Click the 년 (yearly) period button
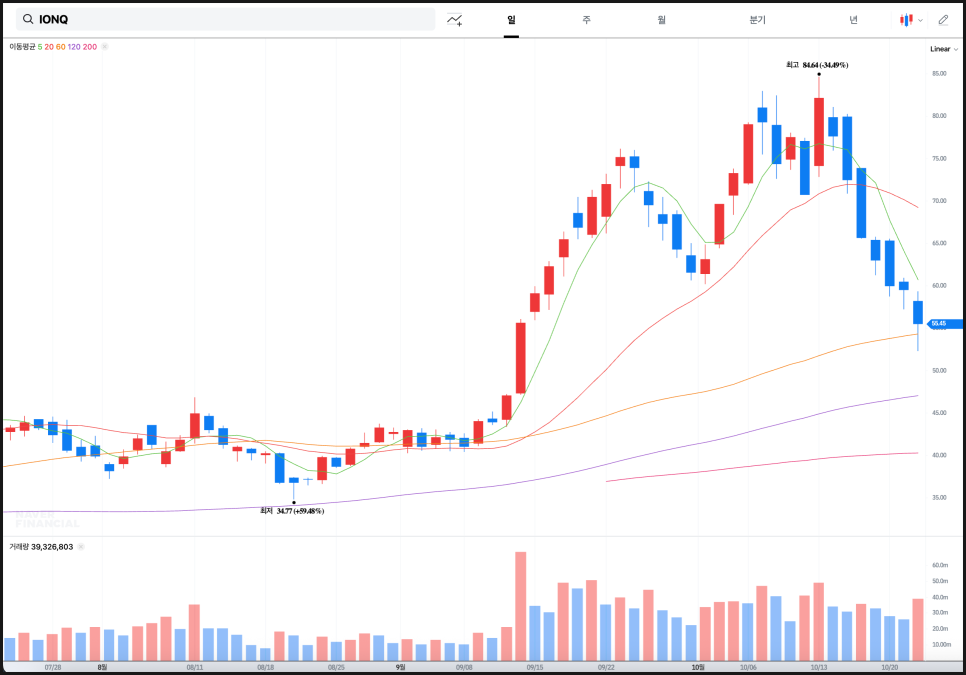Viewport: 966px width, 675px height. [853, 19]
